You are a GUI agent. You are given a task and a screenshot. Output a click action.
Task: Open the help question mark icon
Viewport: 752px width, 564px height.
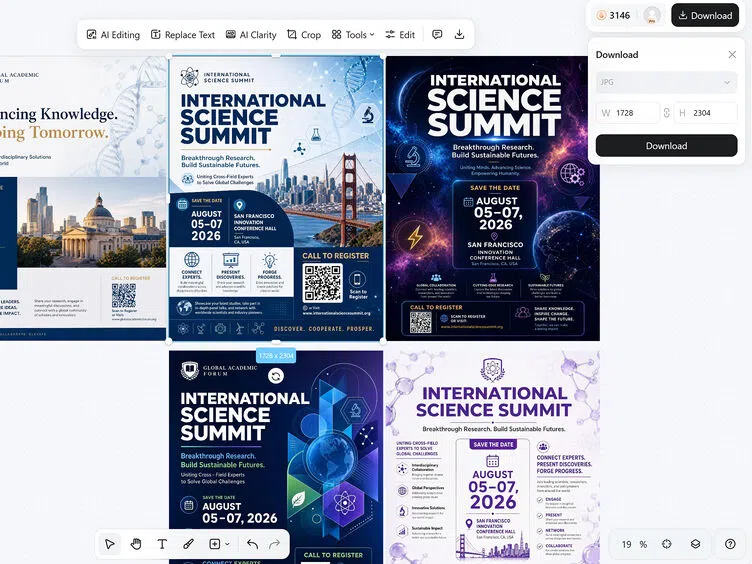(x=730, y=544)
